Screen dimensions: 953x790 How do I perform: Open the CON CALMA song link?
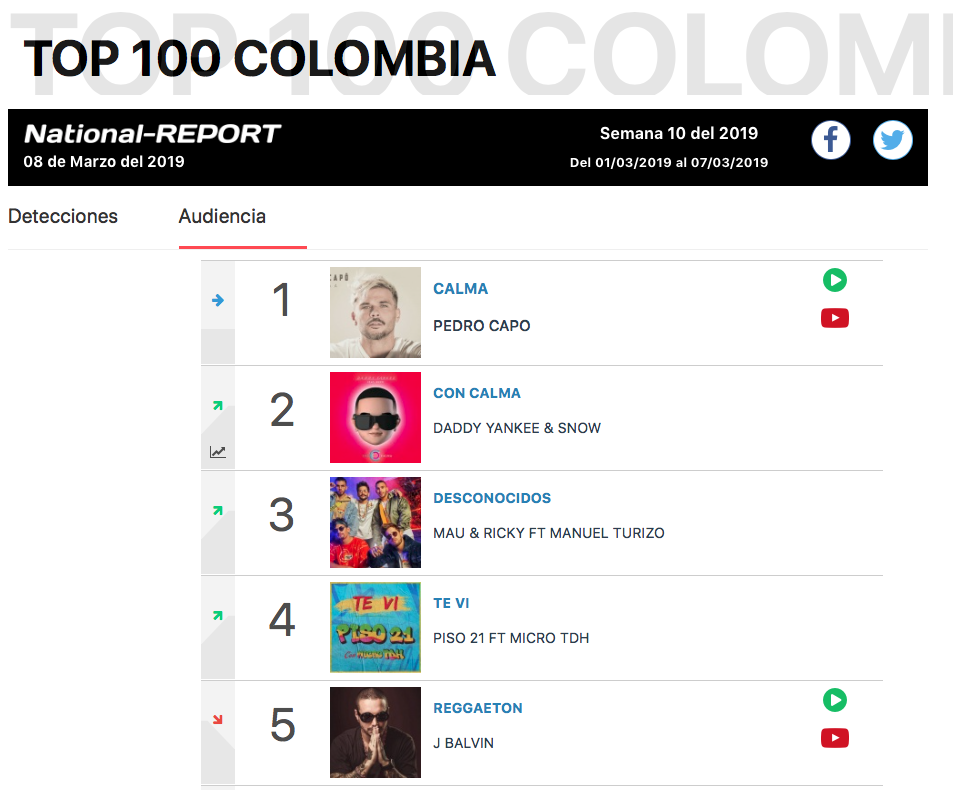coord(476,393)
